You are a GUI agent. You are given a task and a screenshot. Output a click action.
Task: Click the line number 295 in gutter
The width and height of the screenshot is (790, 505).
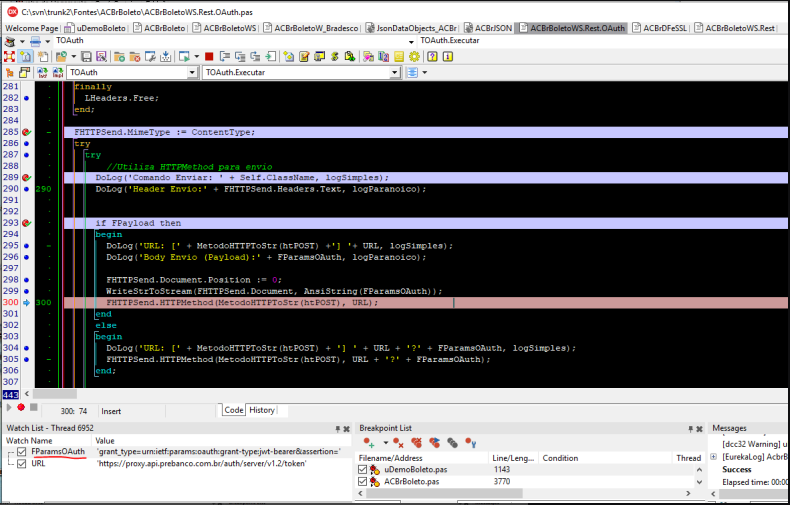pos(11,245)
